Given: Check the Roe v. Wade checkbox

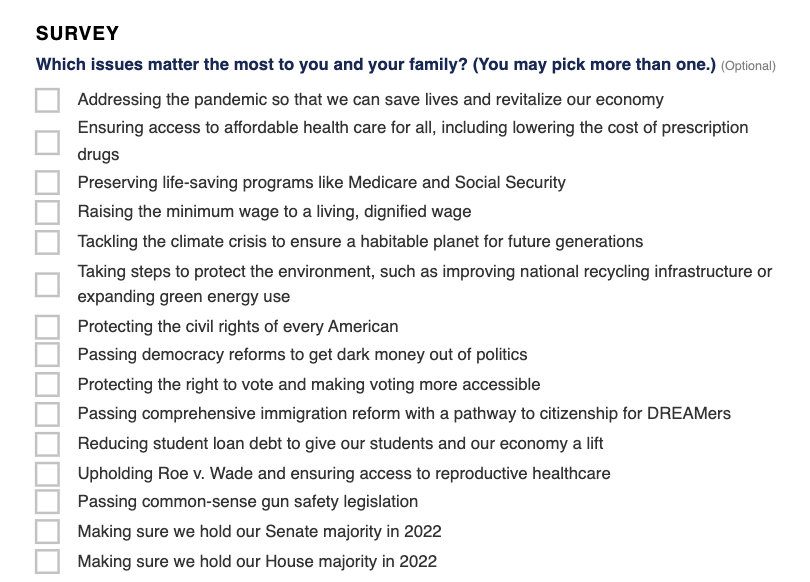Looking at the screenshot, I should (47, 473).
